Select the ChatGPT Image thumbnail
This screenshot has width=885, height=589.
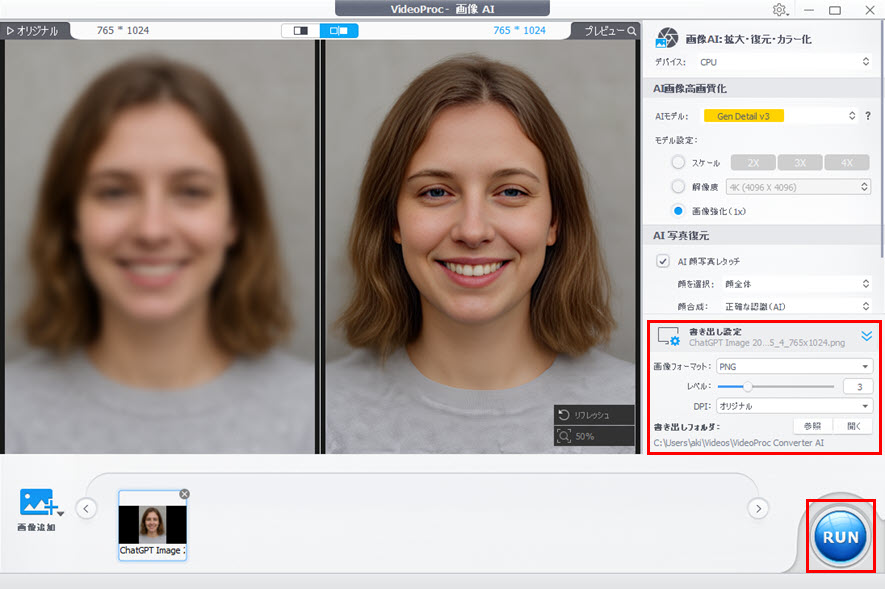152,522
